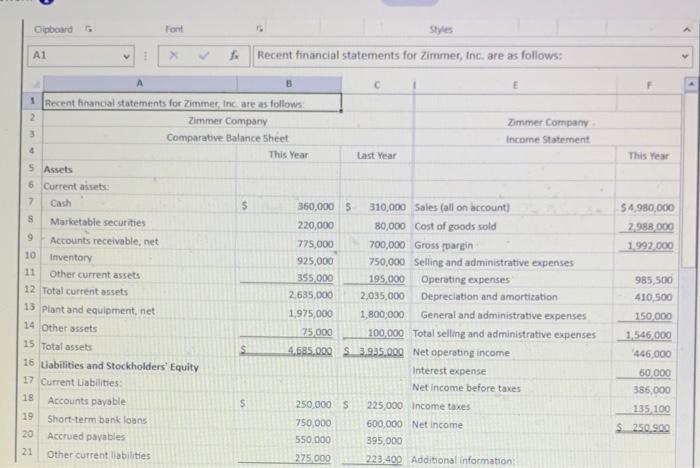Select the Cash label cell
The image size is (700, 468).
point(61,204)
